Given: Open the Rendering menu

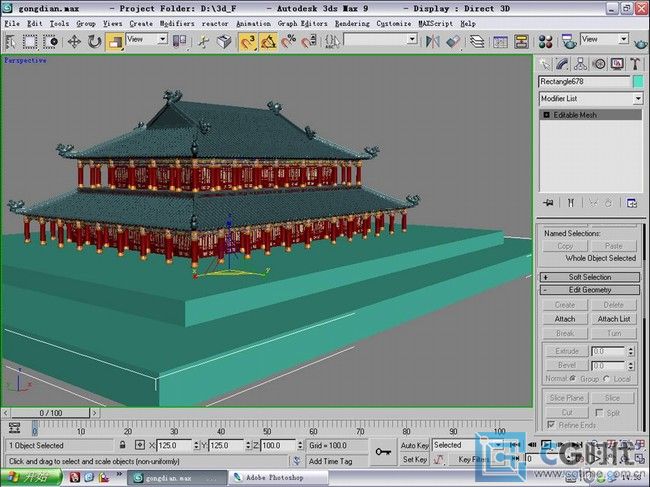Looking at the screenshot, I should [x=352, y=24].
